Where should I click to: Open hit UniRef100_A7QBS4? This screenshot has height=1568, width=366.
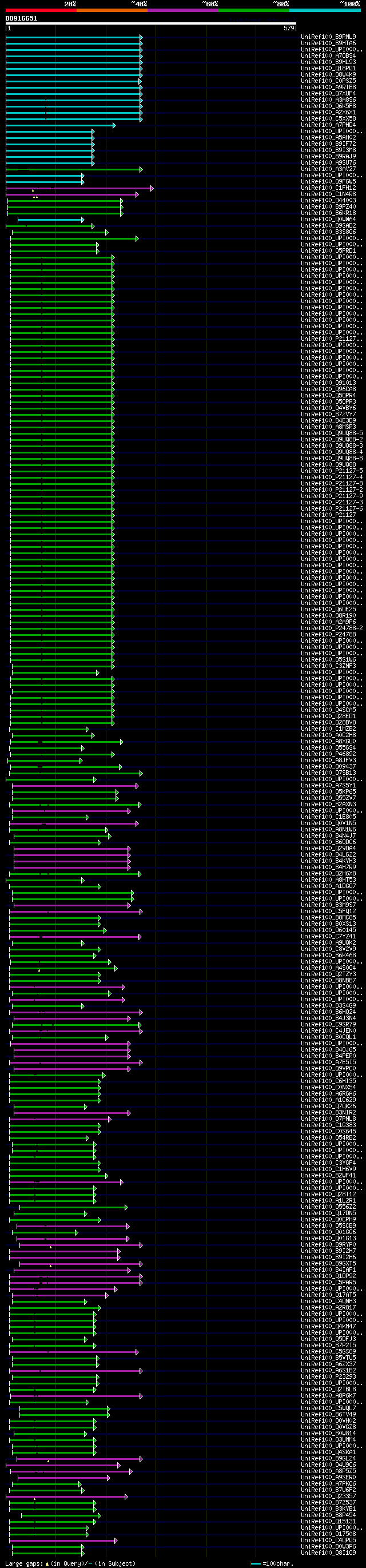328,56
